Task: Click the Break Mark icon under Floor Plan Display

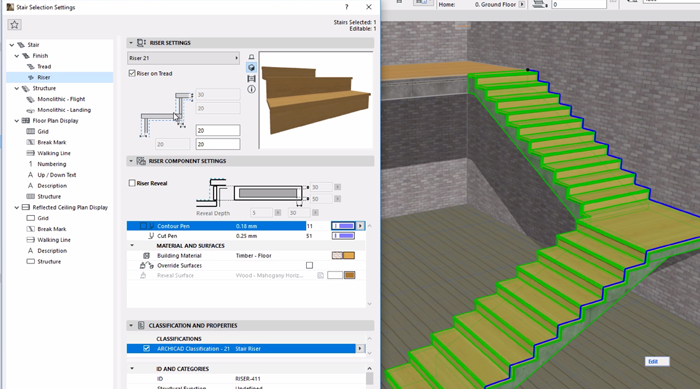Action: point(30,142)
